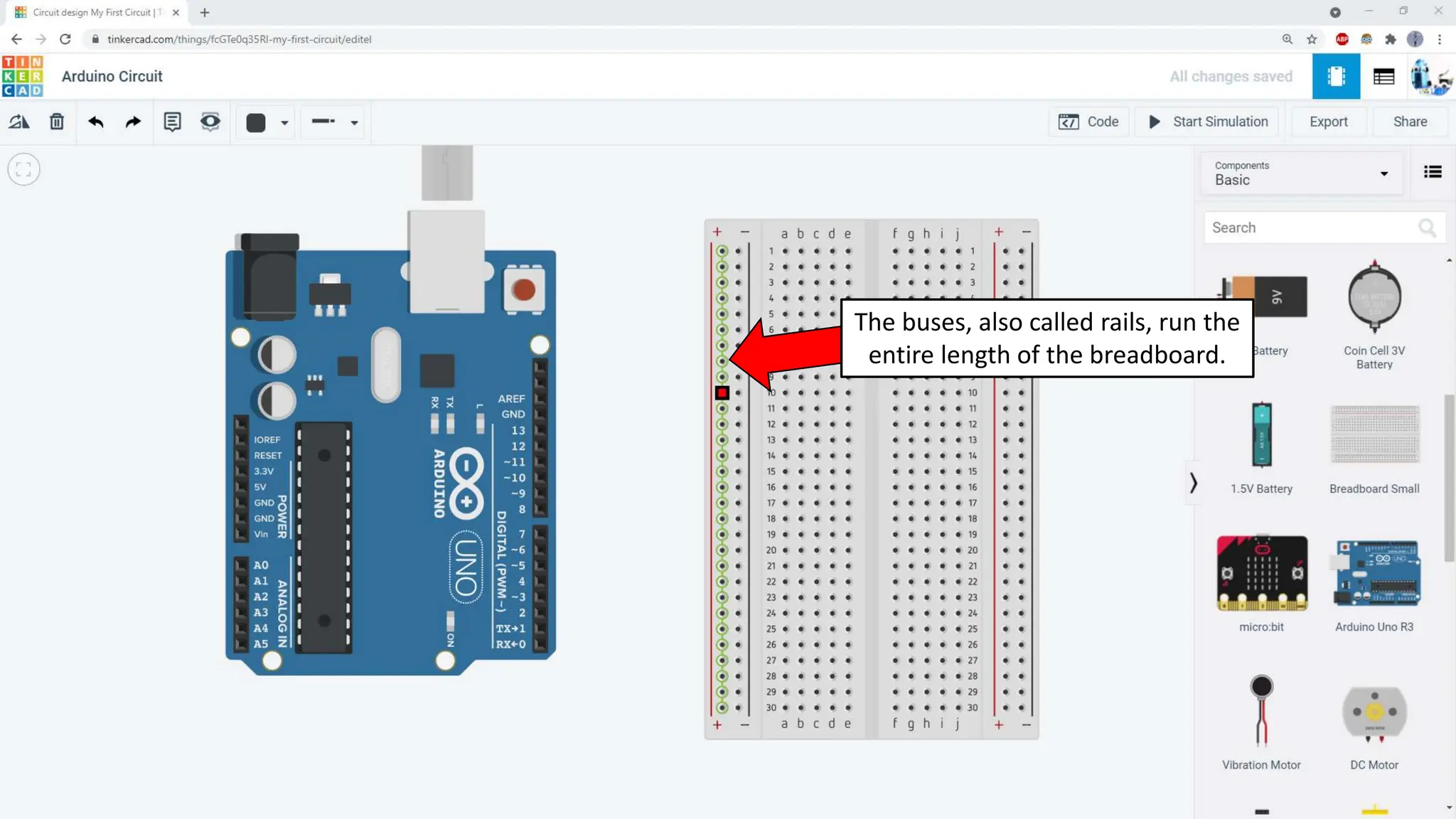Toggle components list view icon
1456x819 pixels.
(1433, 172)
